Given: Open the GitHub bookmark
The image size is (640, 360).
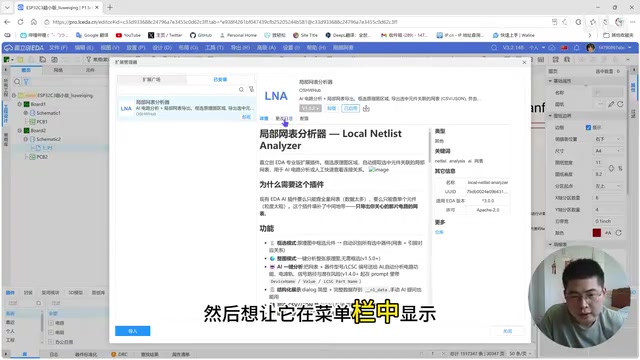Looking at the screenshot, I should 201,36.
